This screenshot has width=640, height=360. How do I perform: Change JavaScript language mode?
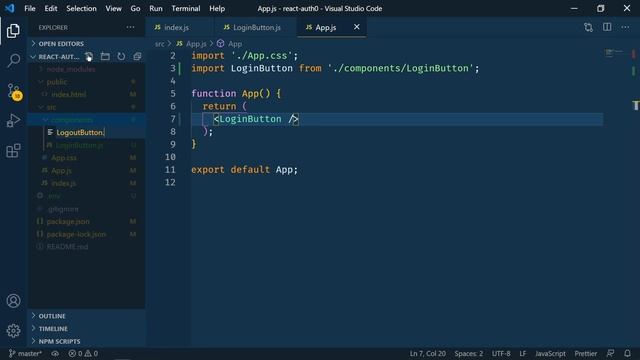[x=550, y=353]
